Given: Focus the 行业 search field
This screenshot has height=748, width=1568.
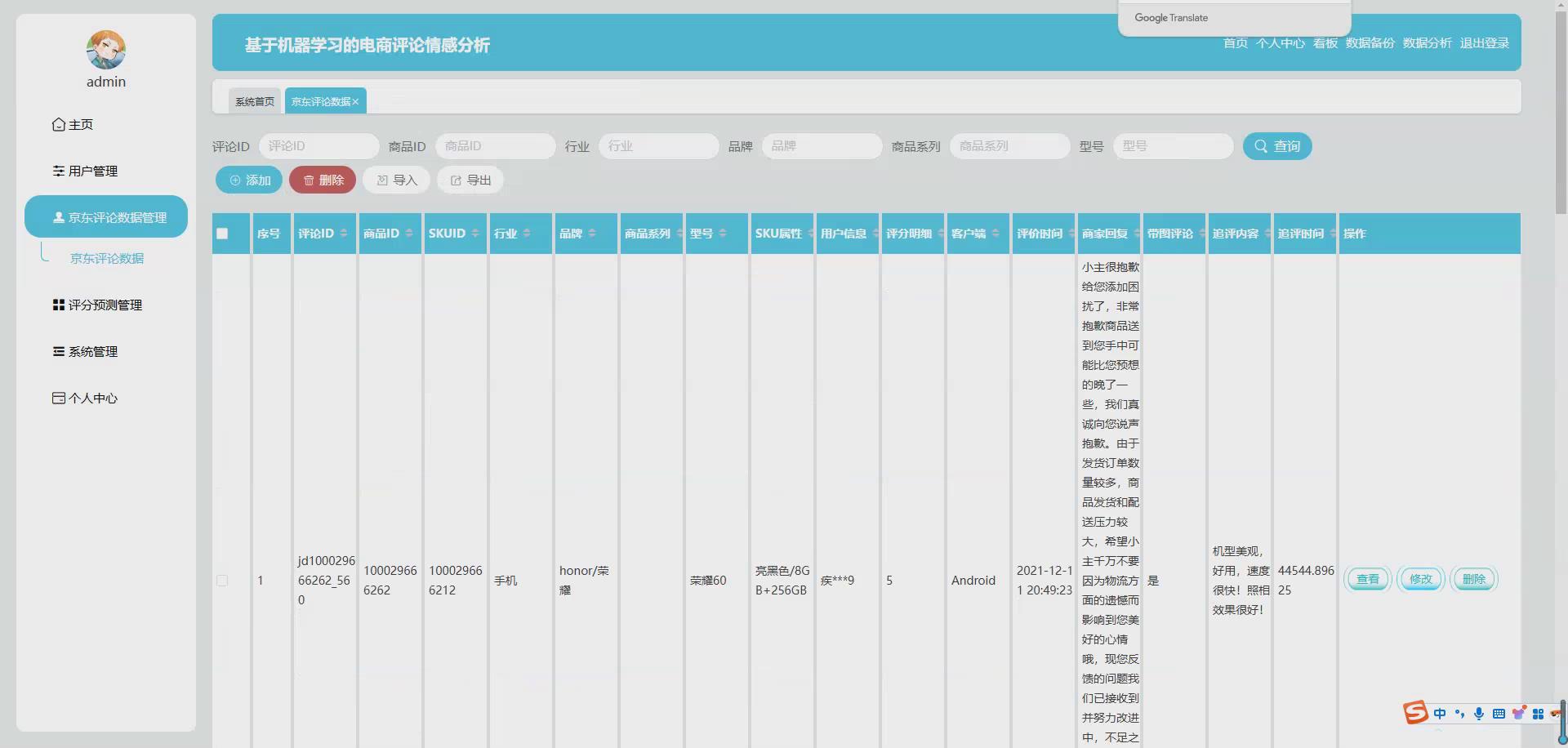Looking at the screenshot, I should [x=659, y=146].
